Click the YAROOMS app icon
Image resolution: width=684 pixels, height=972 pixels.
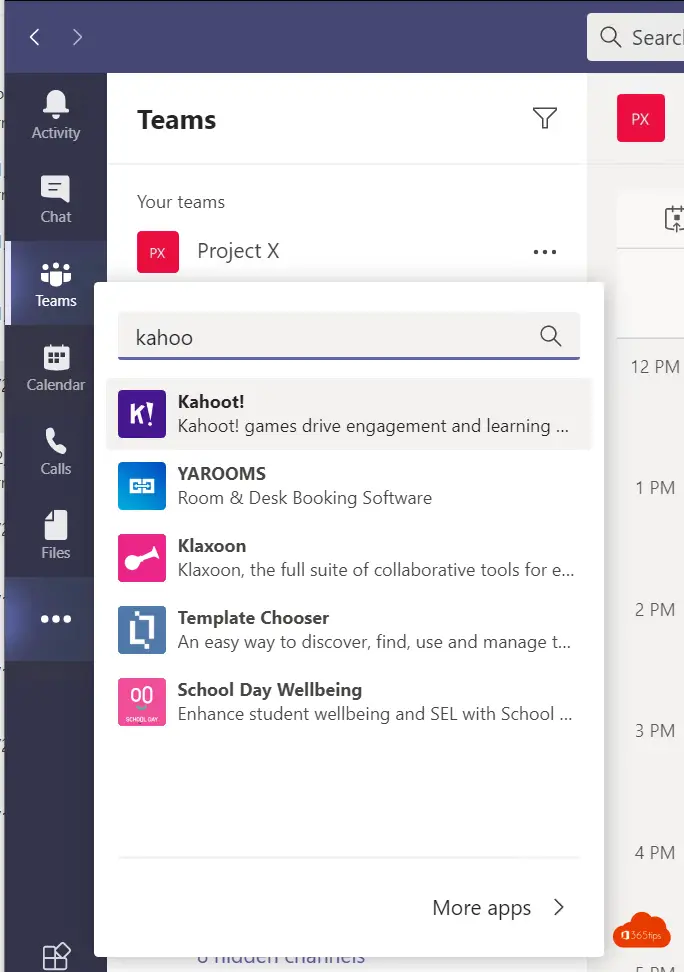point(142,485)
